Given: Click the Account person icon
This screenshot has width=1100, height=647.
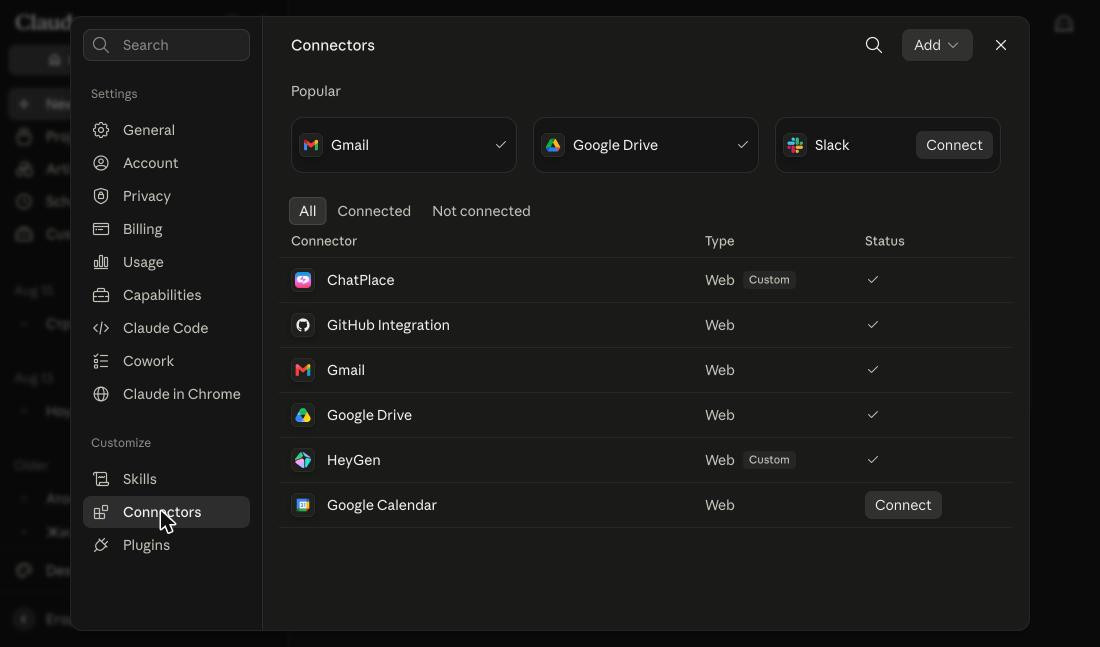Looking at the screenshot, I should [x=101, y=163].
